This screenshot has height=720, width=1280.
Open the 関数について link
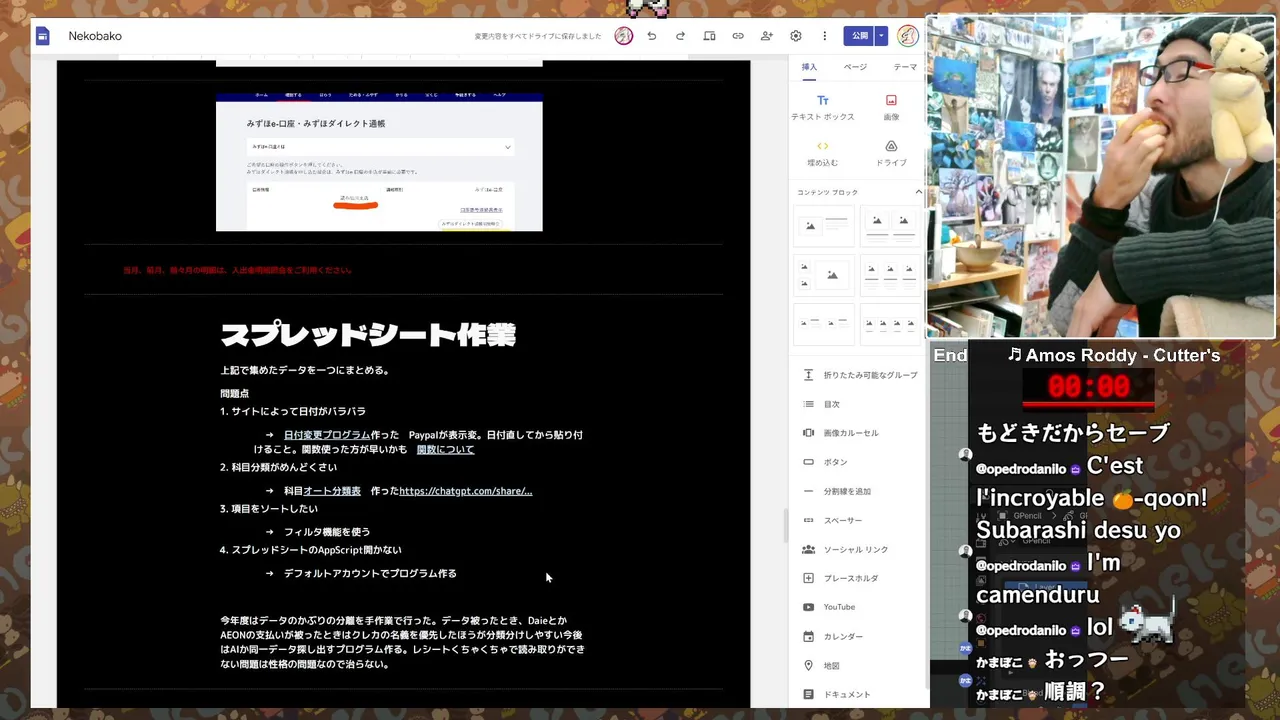[x=445, y=449]
